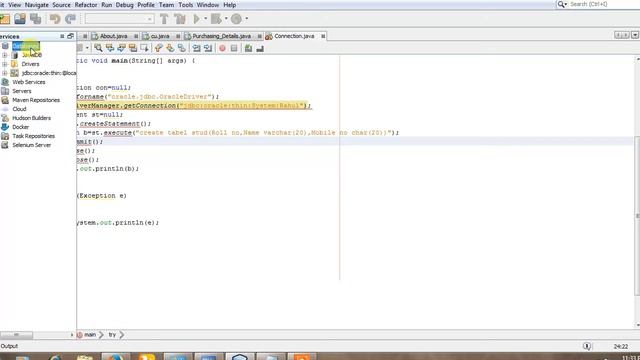640x360 pixels.
Task: Open the Debug Project dropdown arrow
Action: pos(226,19)
